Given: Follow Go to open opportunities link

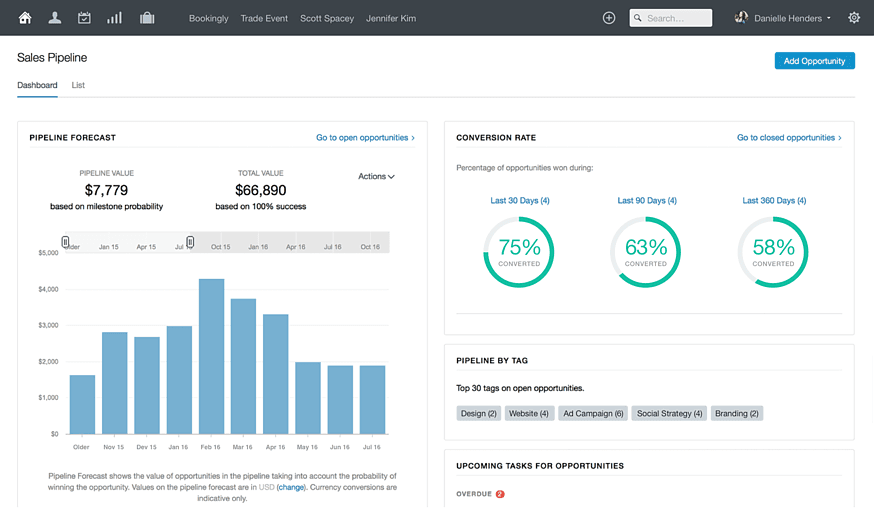Looking at the screenshot, I should point(365,138).
